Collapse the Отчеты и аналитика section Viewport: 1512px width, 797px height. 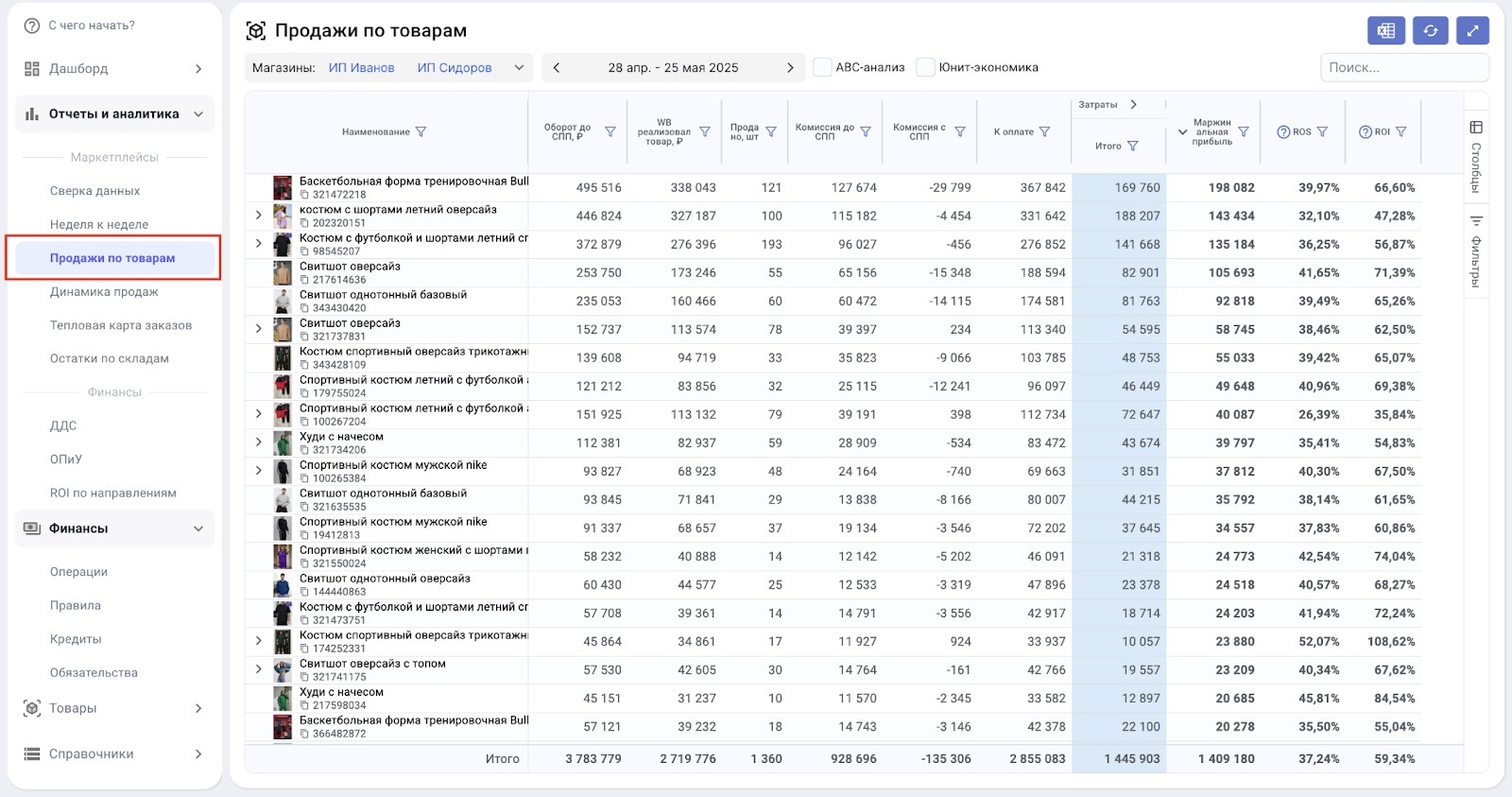click(198, 114)
